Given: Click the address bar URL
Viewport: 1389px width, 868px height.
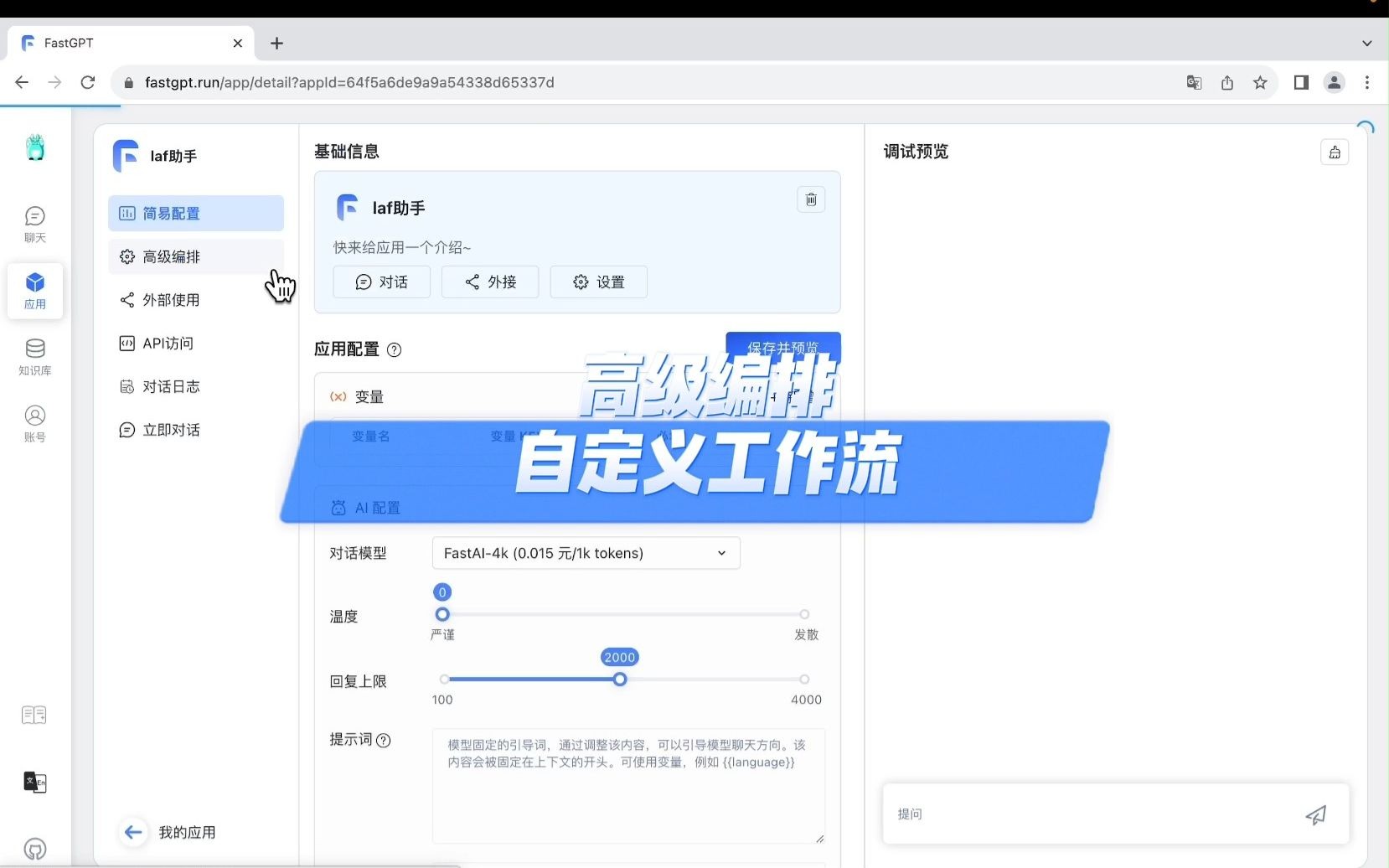Looking at the screenshot, I should tap(349, 82).
